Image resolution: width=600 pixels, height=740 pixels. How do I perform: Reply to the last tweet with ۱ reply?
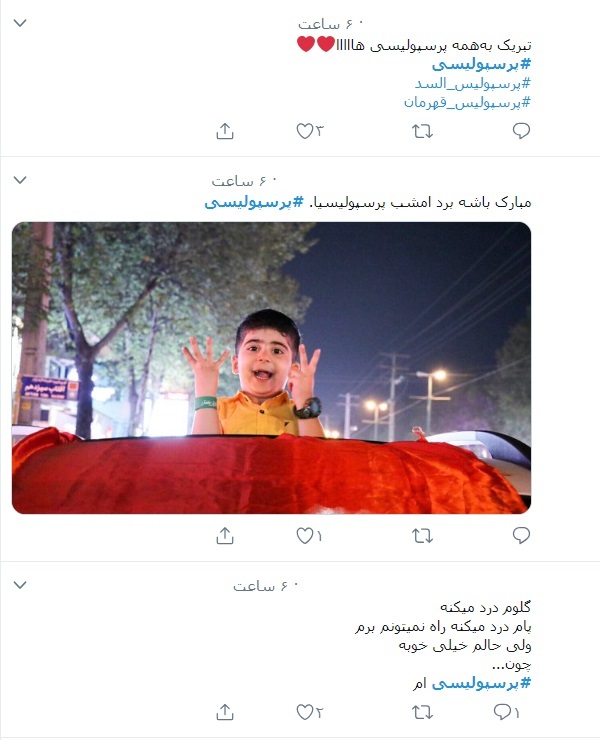coord(506,712)
